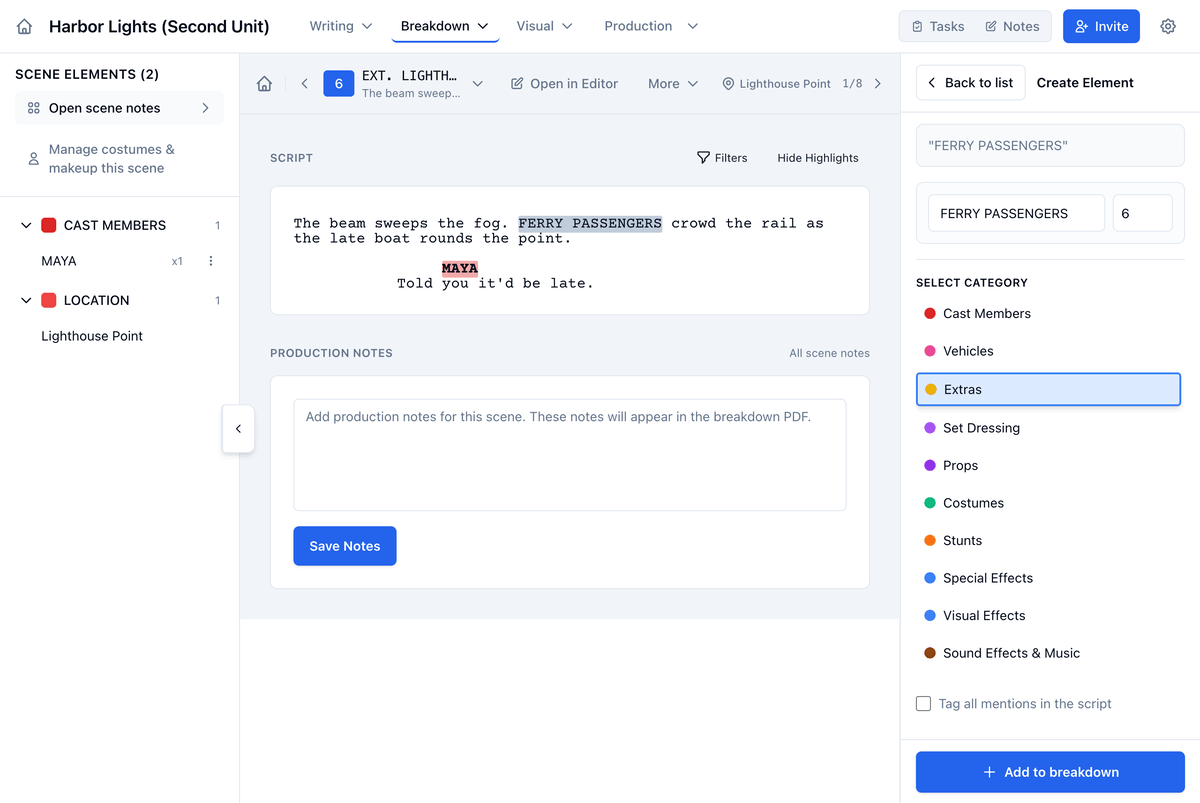Collapse the left sidebar panel
The height and width of the screenshot is (803, 1200).
[x=238, y=429]
